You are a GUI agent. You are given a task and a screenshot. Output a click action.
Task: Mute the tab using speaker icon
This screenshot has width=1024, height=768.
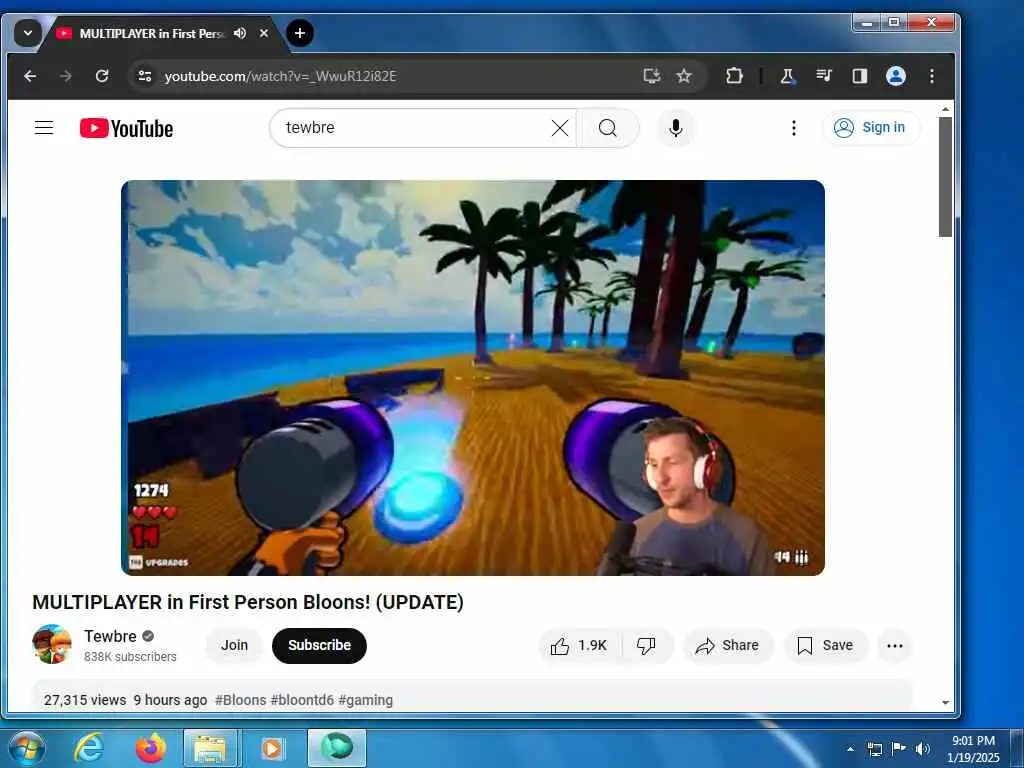(240, 33)
